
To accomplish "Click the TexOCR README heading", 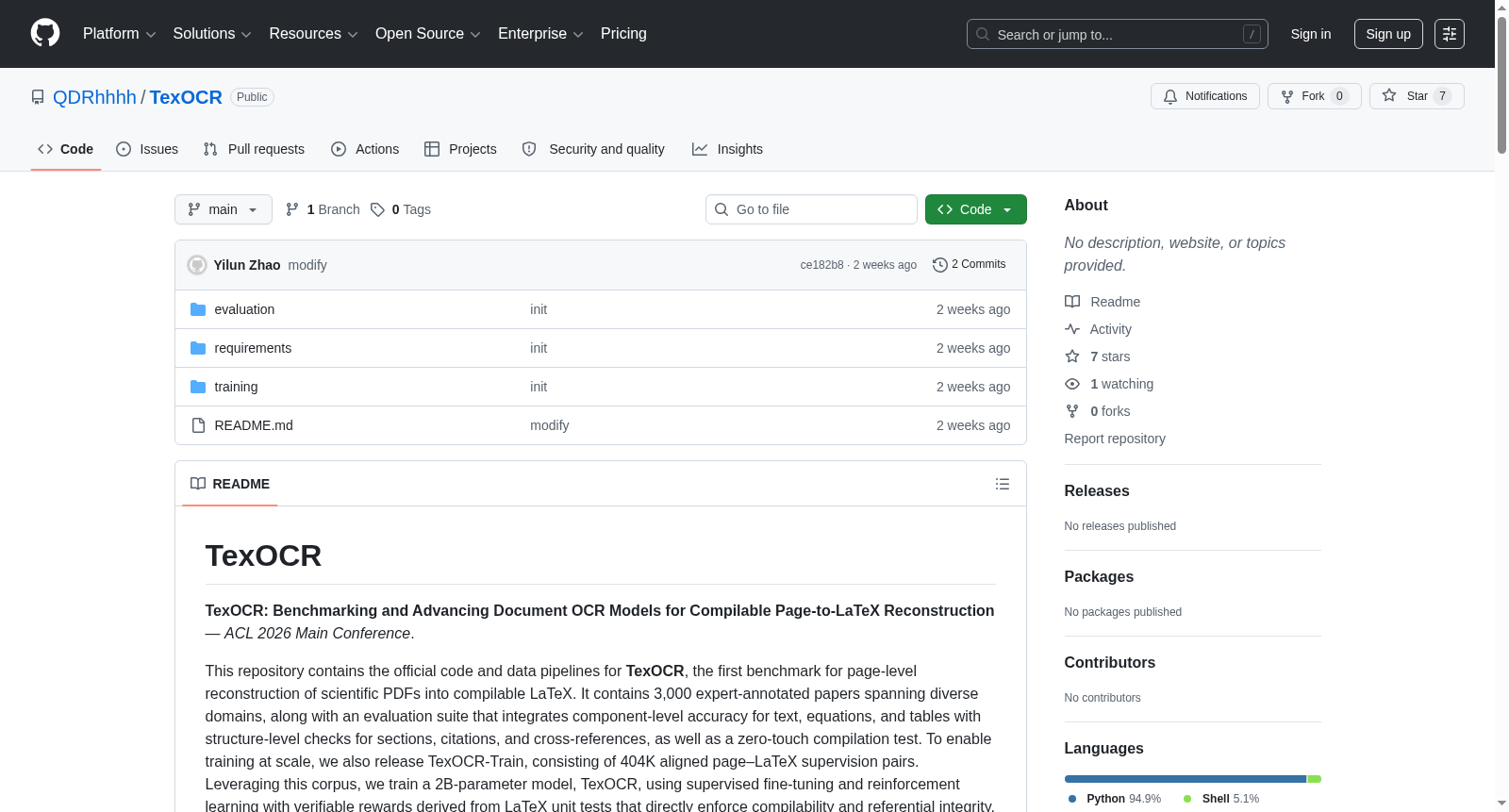I will (x=263, y=555).
